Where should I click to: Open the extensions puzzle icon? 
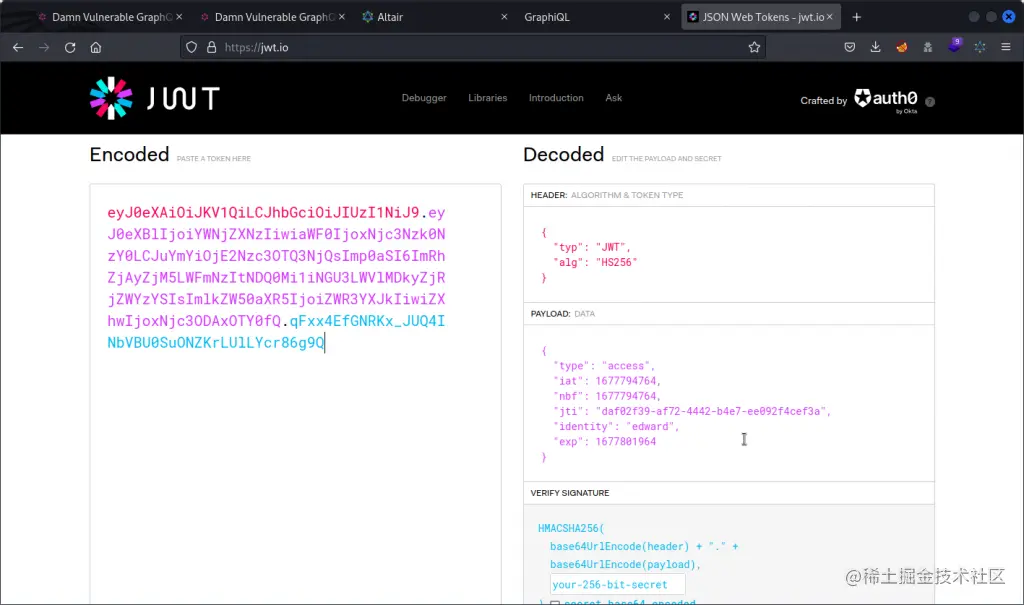(928, 47)
